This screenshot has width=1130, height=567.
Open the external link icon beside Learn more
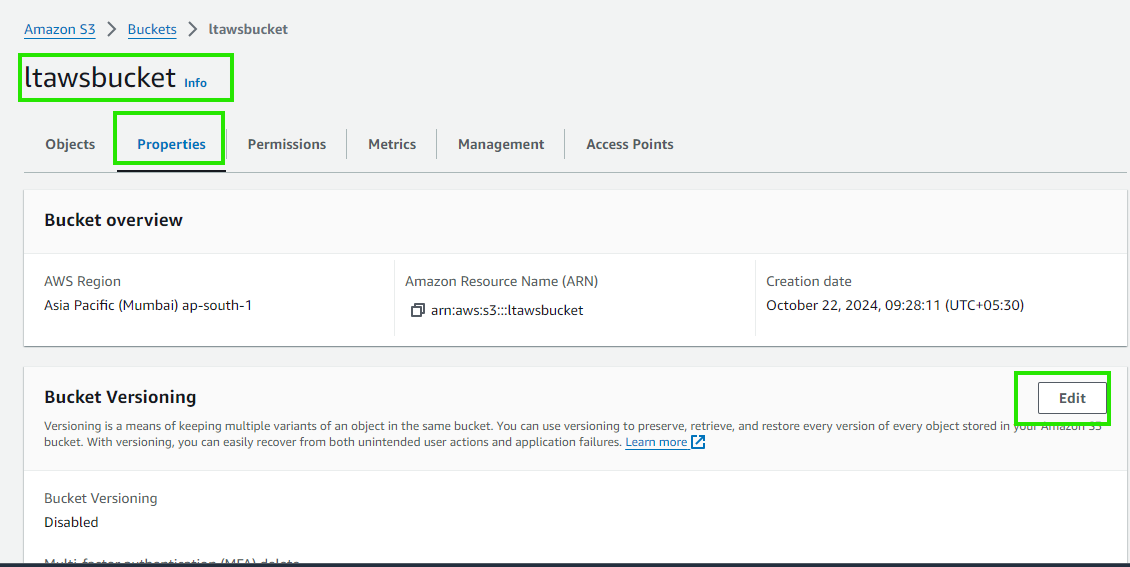[x=698, y=442]
